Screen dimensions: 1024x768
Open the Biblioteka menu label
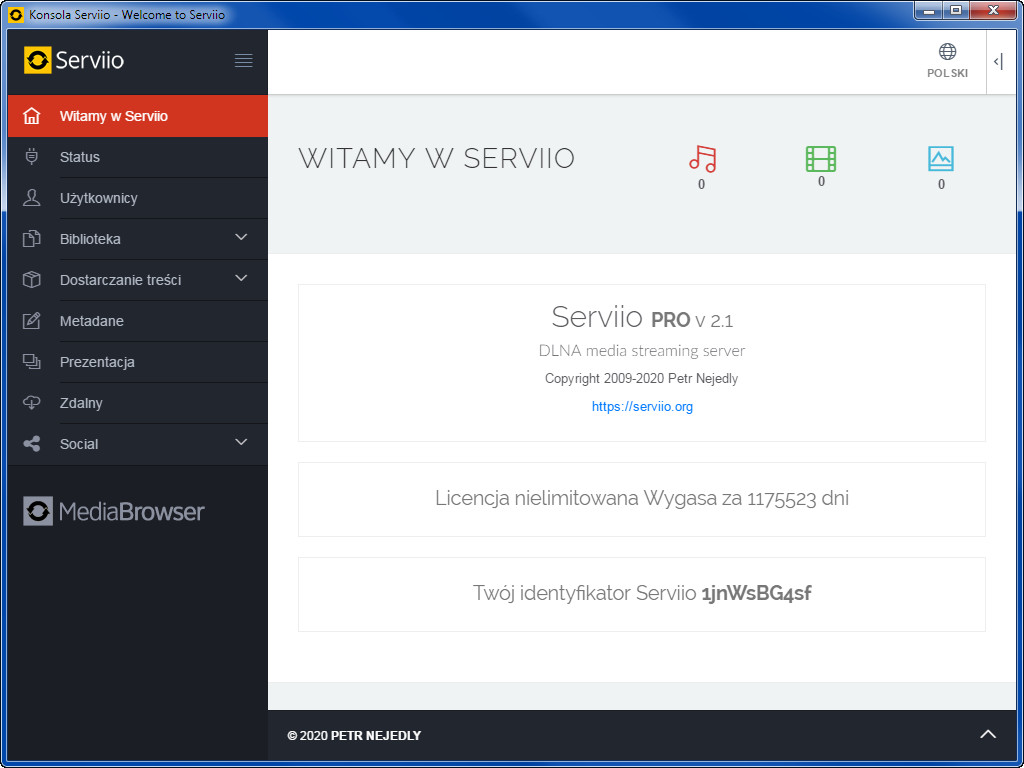click(90, 239)
